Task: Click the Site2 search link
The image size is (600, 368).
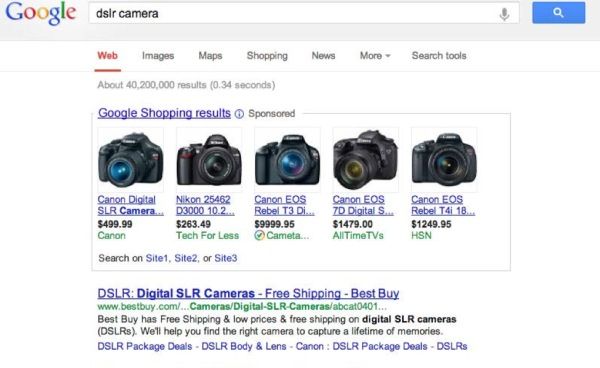Action: point(186,258)
